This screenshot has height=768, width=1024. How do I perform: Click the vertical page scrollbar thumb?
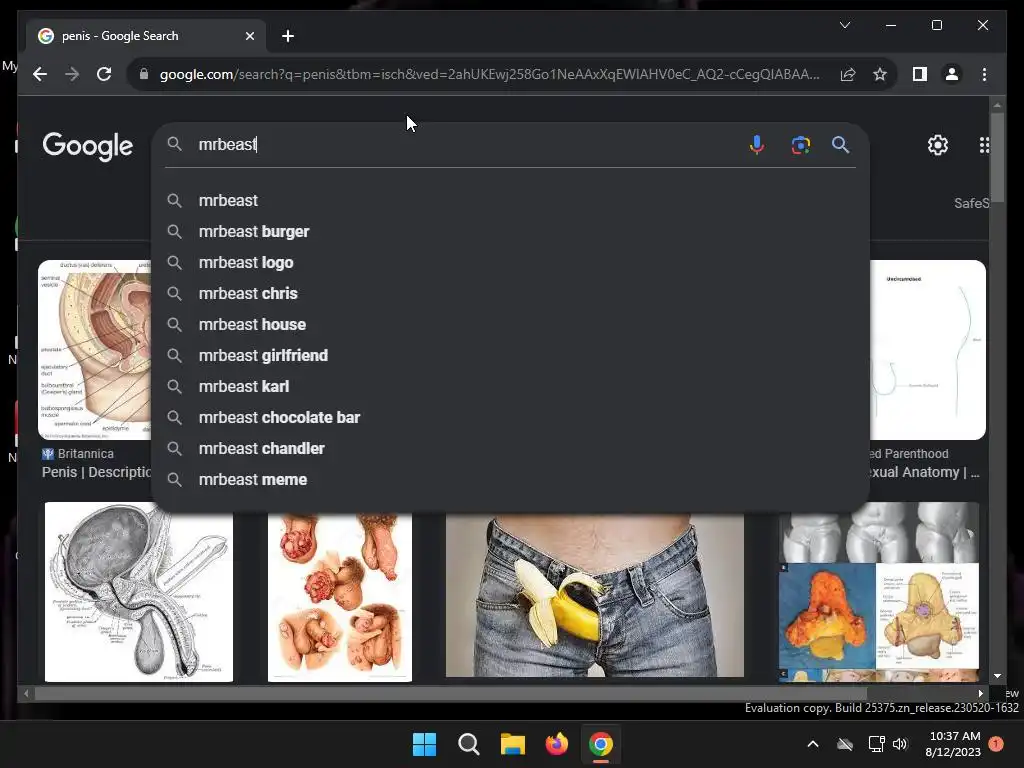tap(997, 157)
